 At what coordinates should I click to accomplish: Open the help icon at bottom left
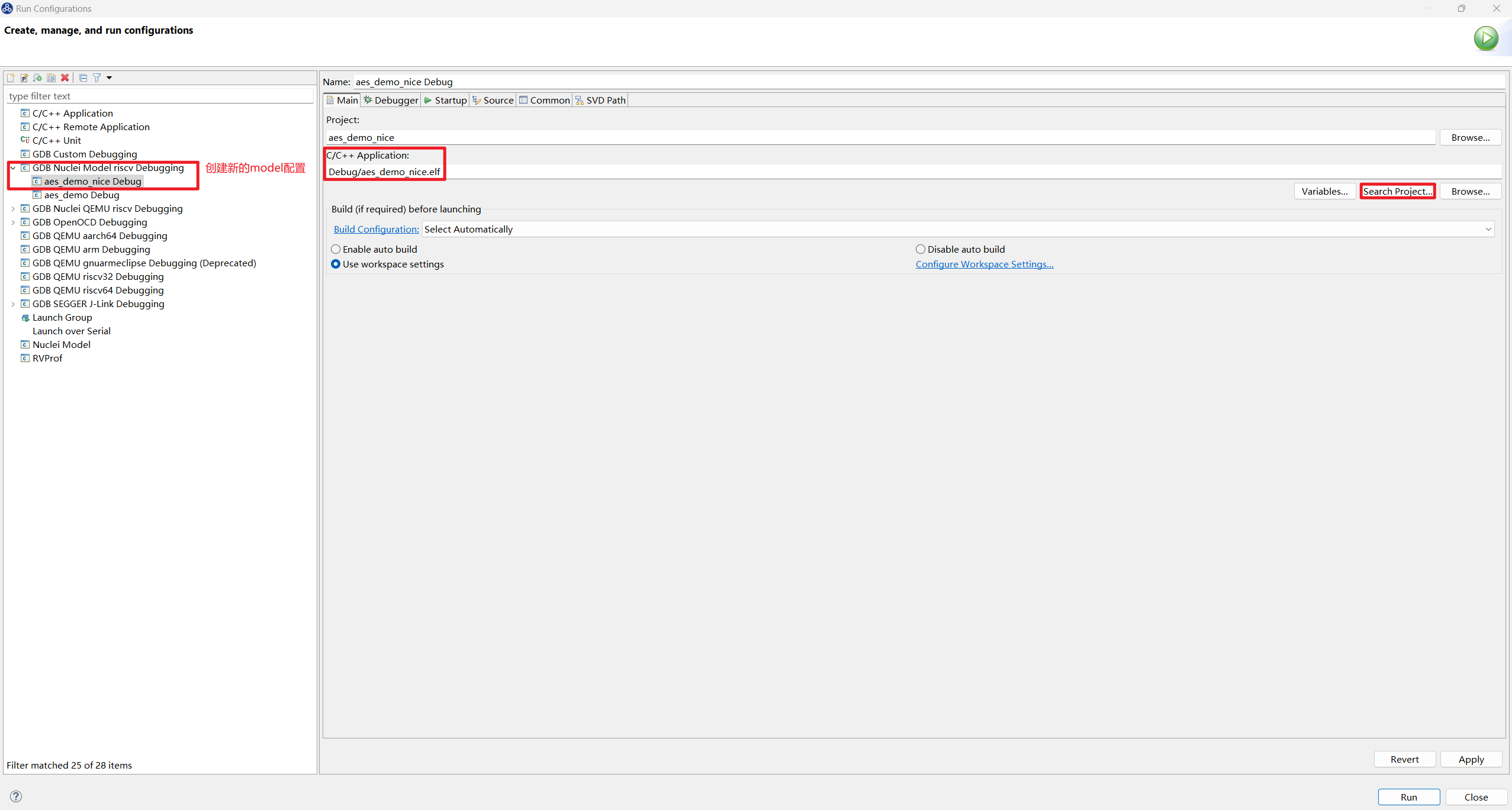pyautogui.click(x=16, y=795)
